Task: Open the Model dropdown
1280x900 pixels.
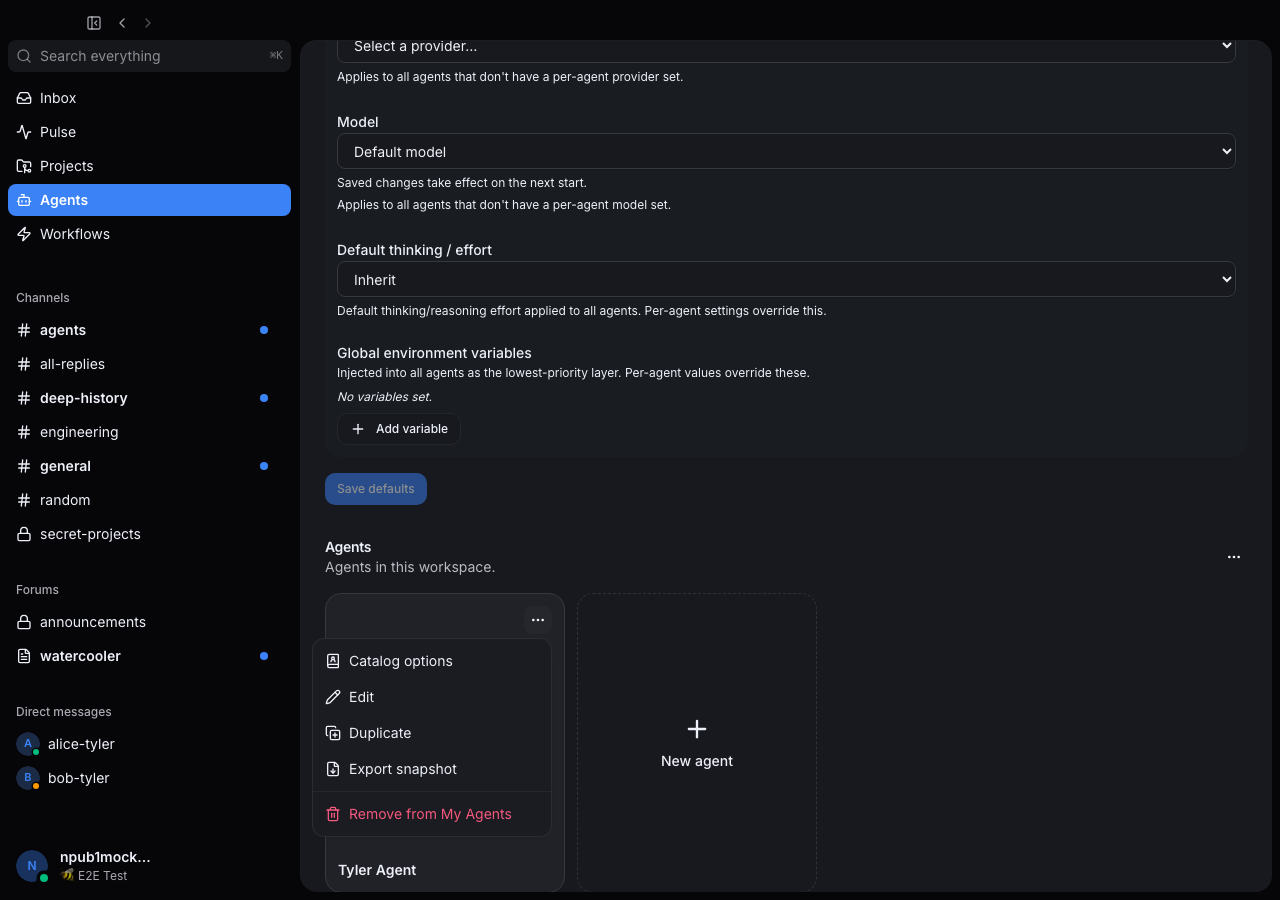Action: click(x=786, y=151)
